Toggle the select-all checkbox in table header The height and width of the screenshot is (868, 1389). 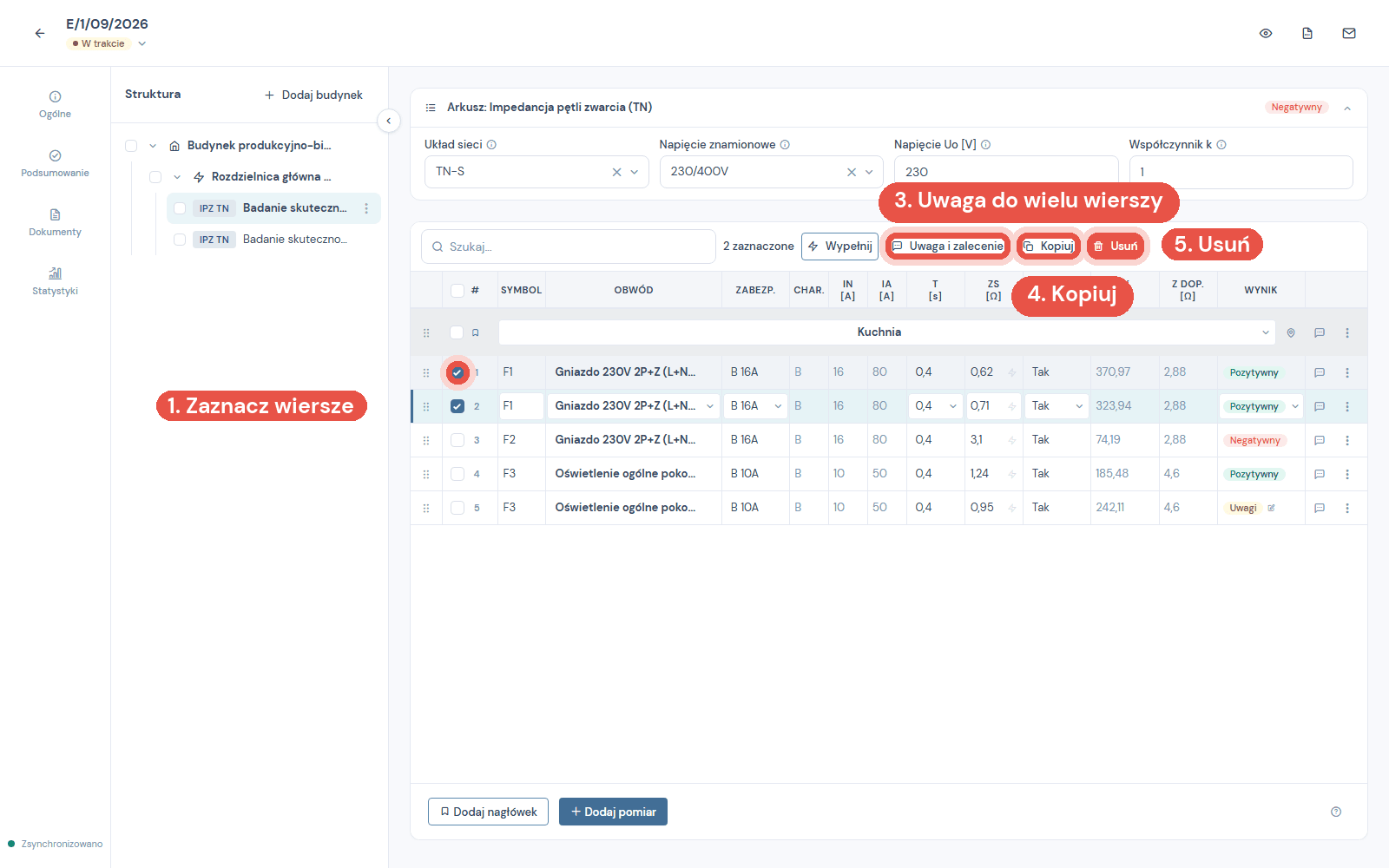pos(458,291)
